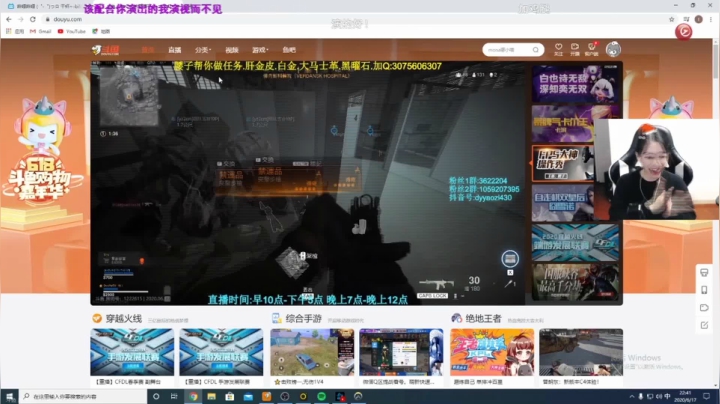Open File Explorer from the taskbar
The image size is (720, 404).
tap(211, 396)
